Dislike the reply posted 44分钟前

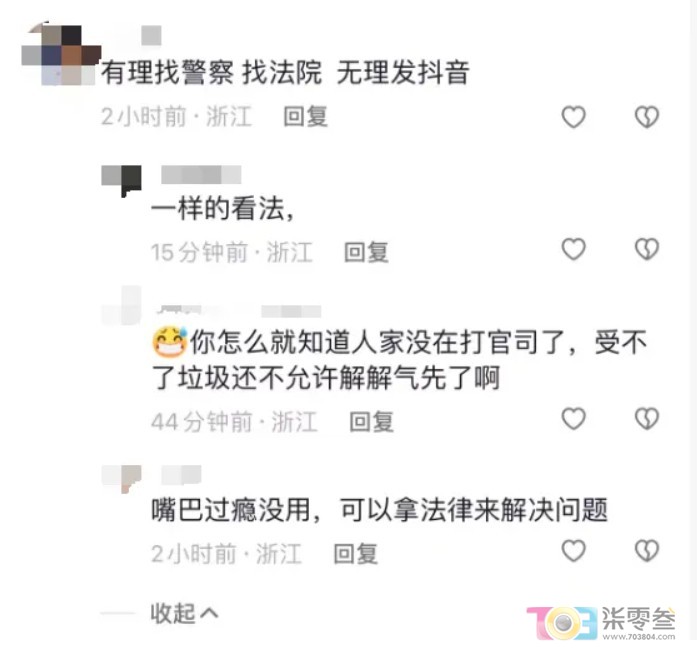tap(646, 419)
